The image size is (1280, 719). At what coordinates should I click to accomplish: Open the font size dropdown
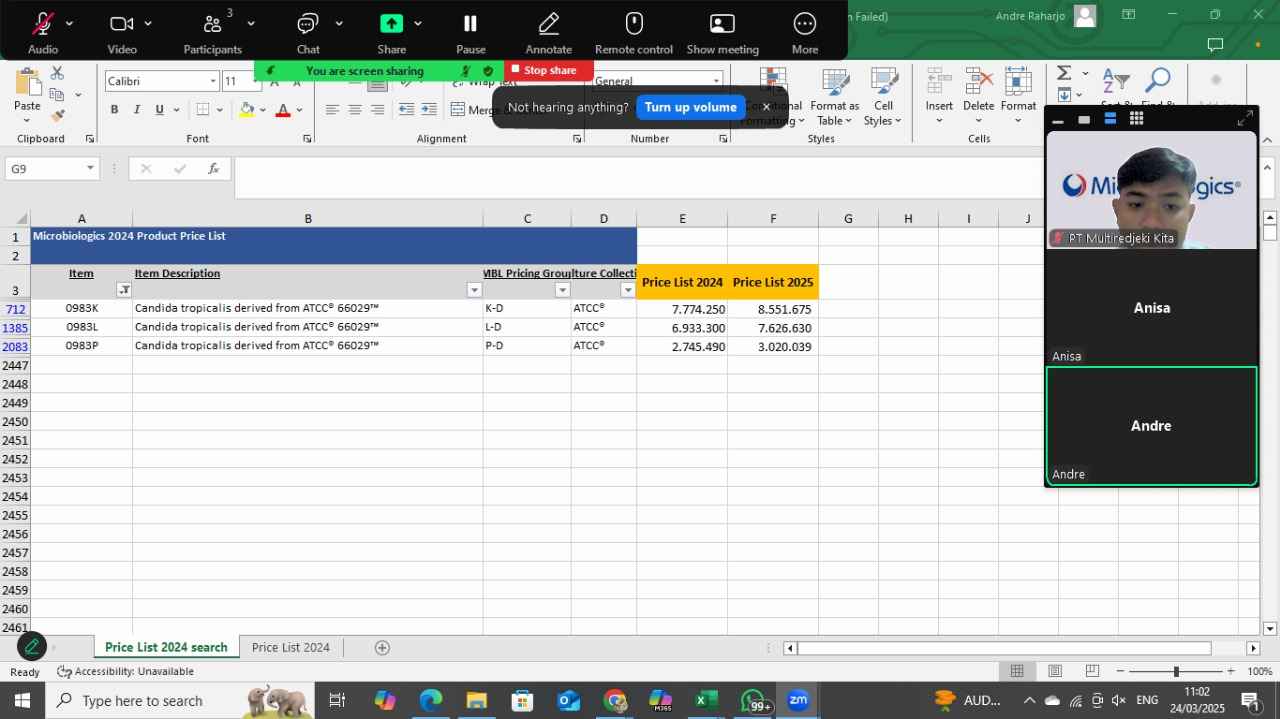(256, 81)
